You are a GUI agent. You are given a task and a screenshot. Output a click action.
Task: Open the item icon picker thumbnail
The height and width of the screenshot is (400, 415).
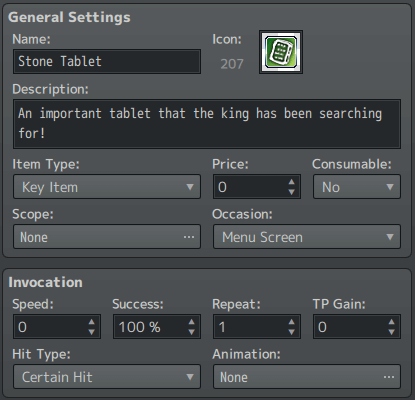click(281, 52)
